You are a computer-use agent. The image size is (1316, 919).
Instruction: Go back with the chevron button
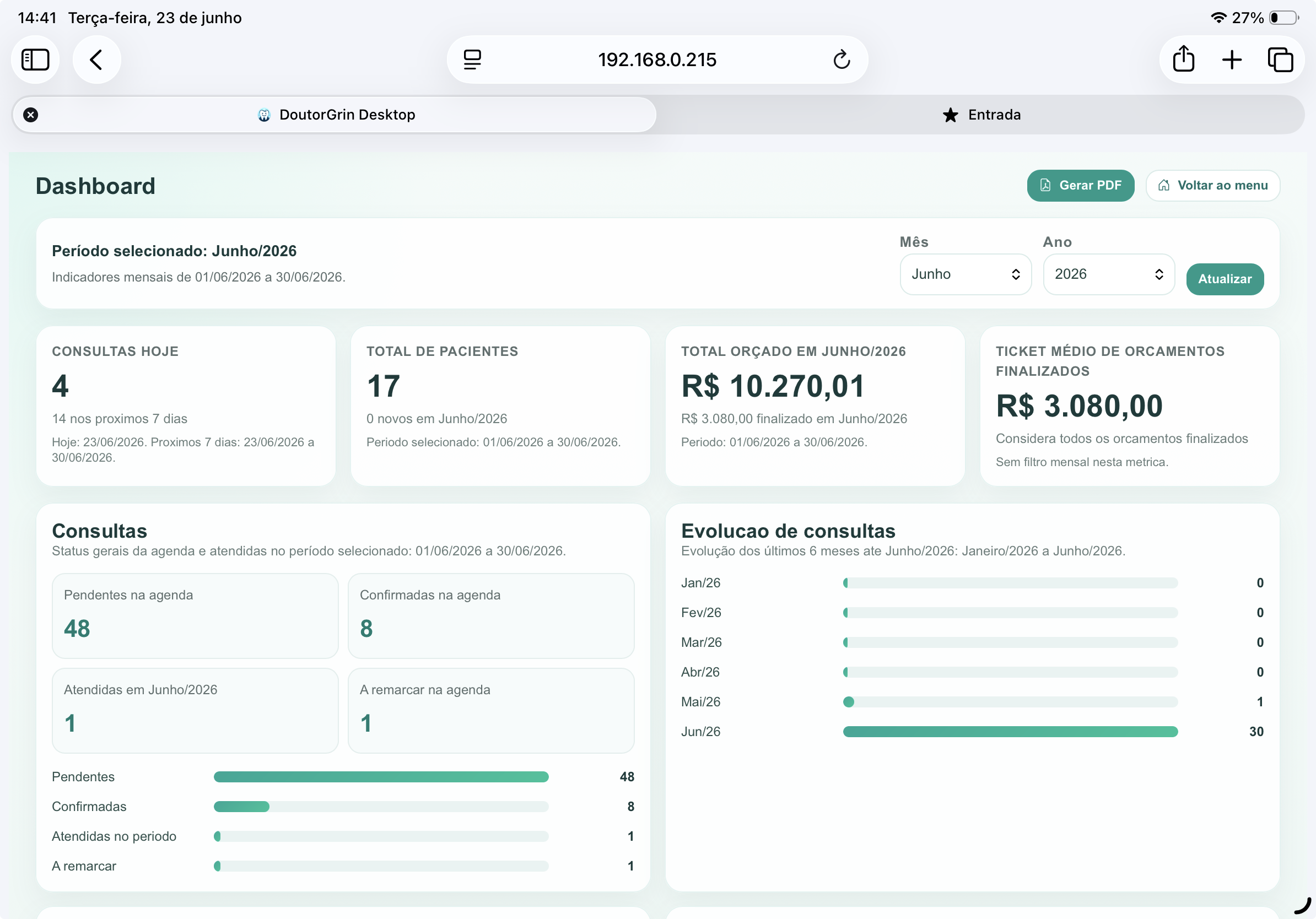click(96, 60)
